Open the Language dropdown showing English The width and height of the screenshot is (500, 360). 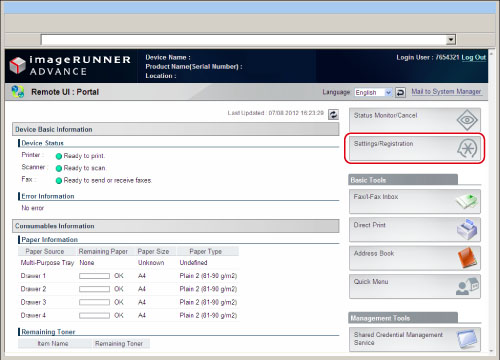(373, 92)
